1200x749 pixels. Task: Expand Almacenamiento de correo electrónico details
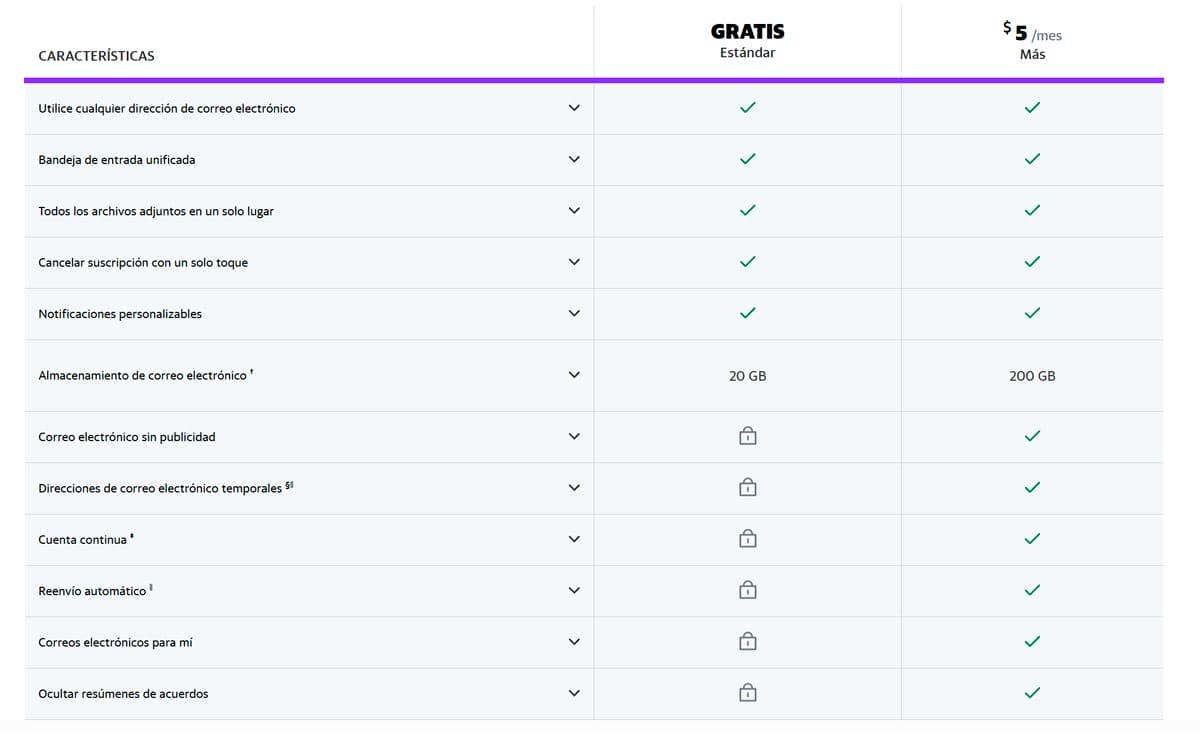click(573, 375)
